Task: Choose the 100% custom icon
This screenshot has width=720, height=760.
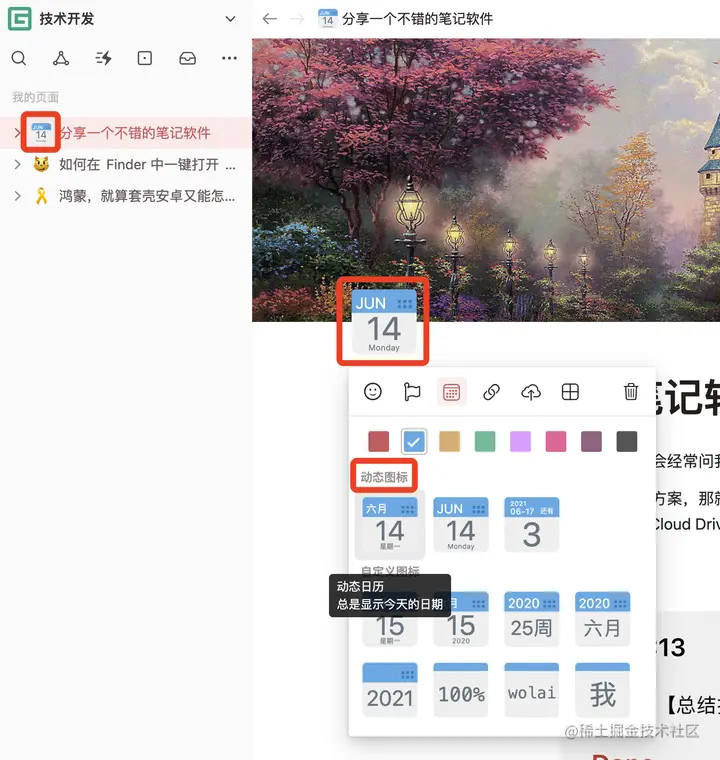Action: click(x=461, y=690)
